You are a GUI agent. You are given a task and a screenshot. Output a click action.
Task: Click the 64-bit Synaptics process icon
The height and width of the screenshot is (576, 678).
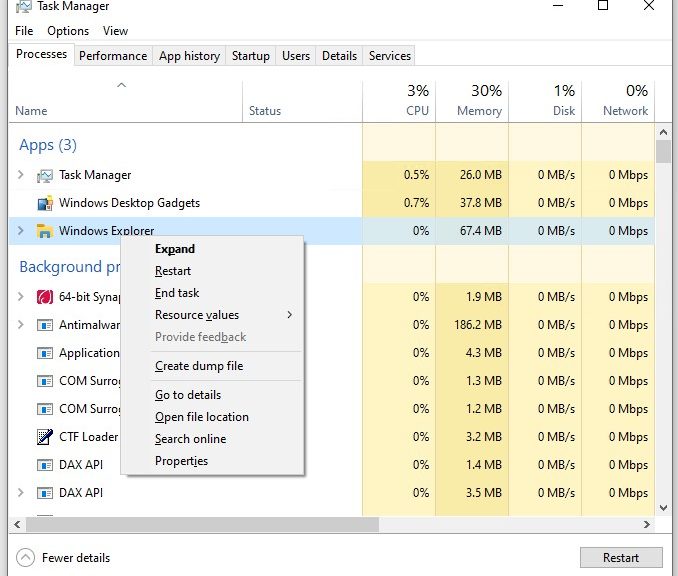[45, 297]
